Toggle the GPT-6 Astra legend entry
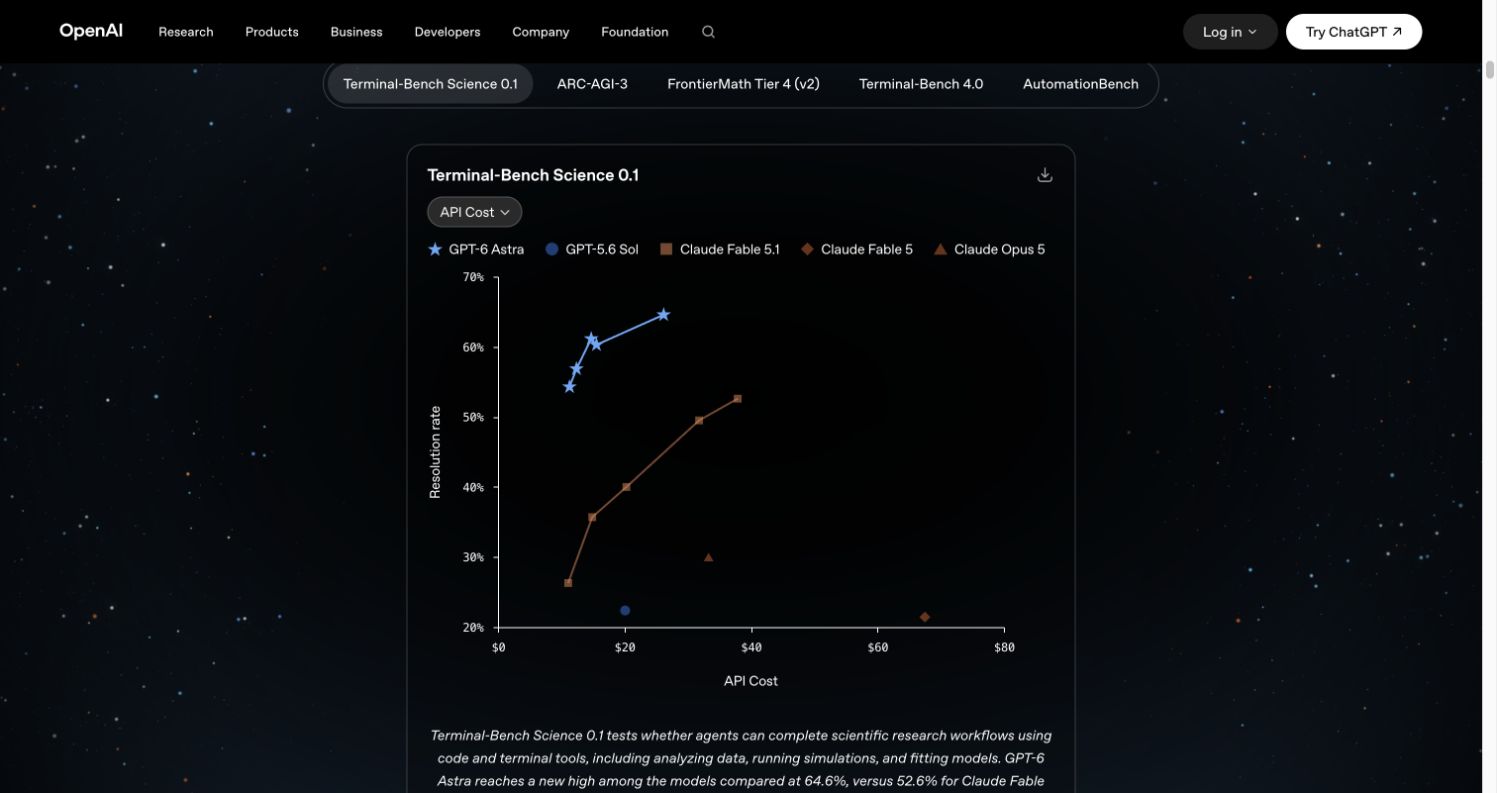Image resolution: width=1497 pixels, height=793 pixels. click(x=476, y=249)
